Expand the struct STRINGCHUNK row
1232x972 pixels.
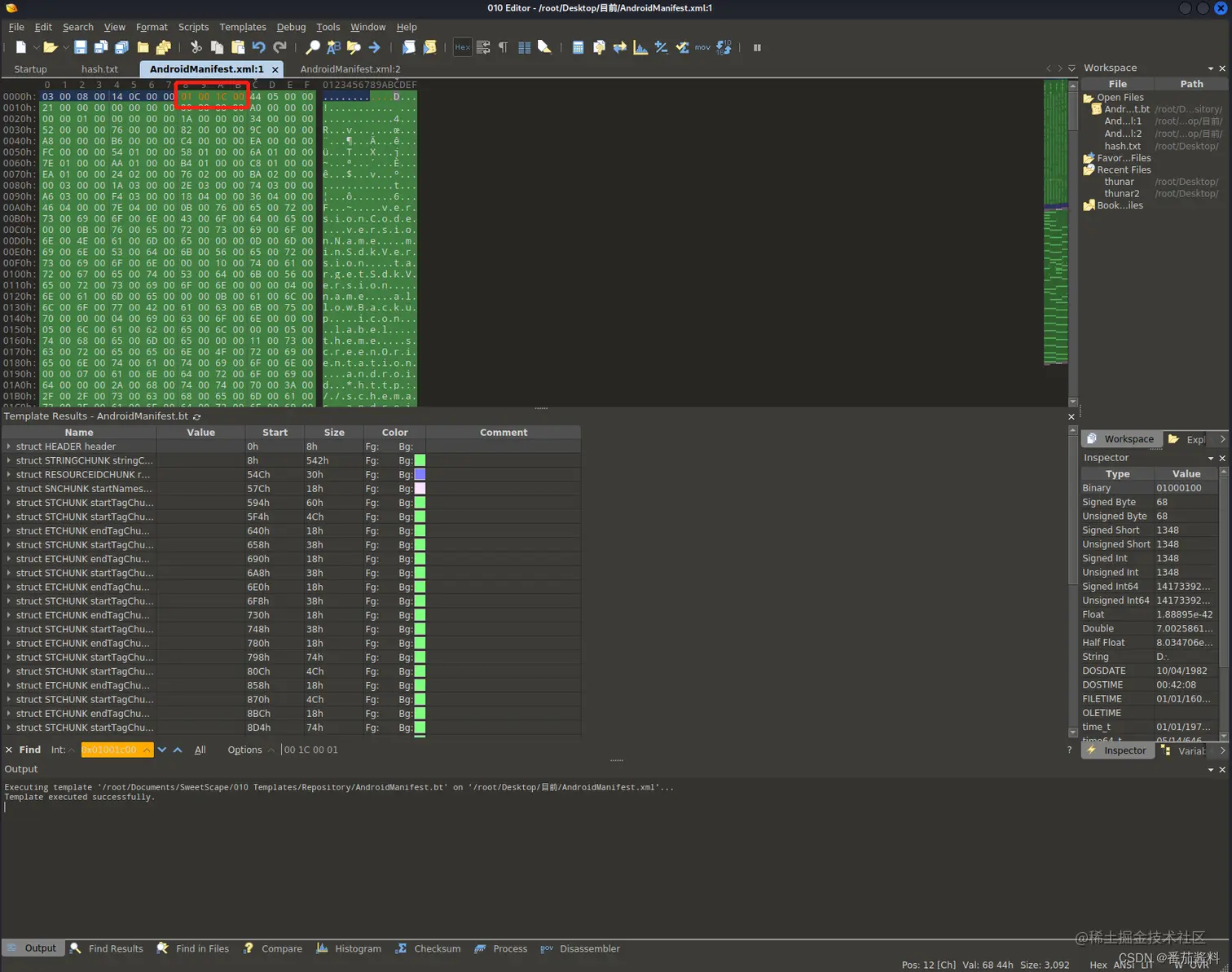(9, 460)
